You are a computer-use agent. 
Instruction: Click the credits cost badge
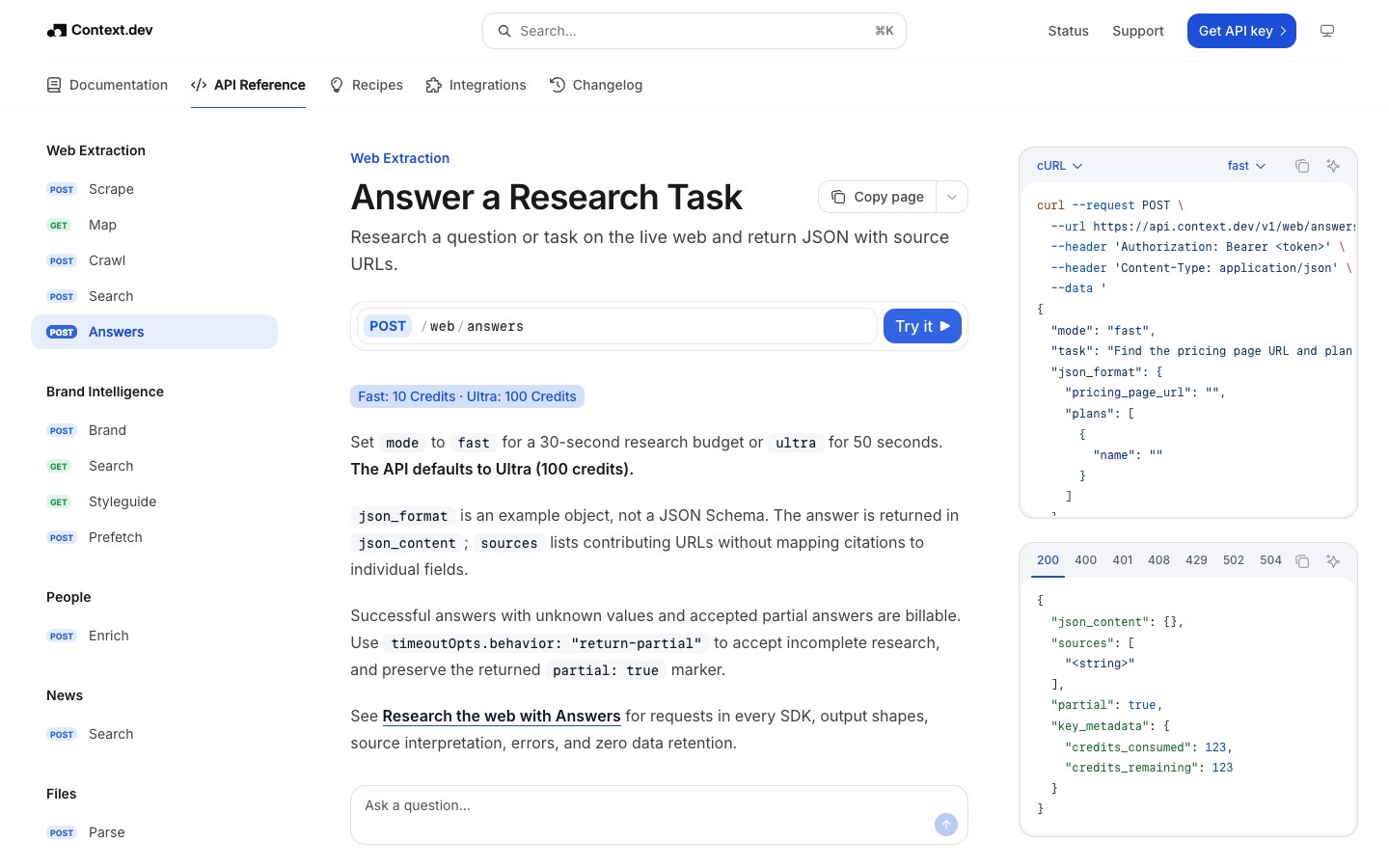click(467, 396)
